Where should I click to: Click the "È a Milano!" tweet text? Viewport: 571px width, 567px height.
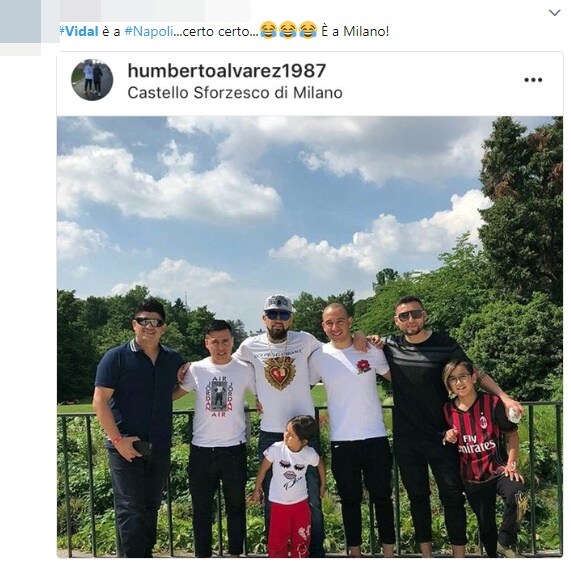tap(355, 31)
